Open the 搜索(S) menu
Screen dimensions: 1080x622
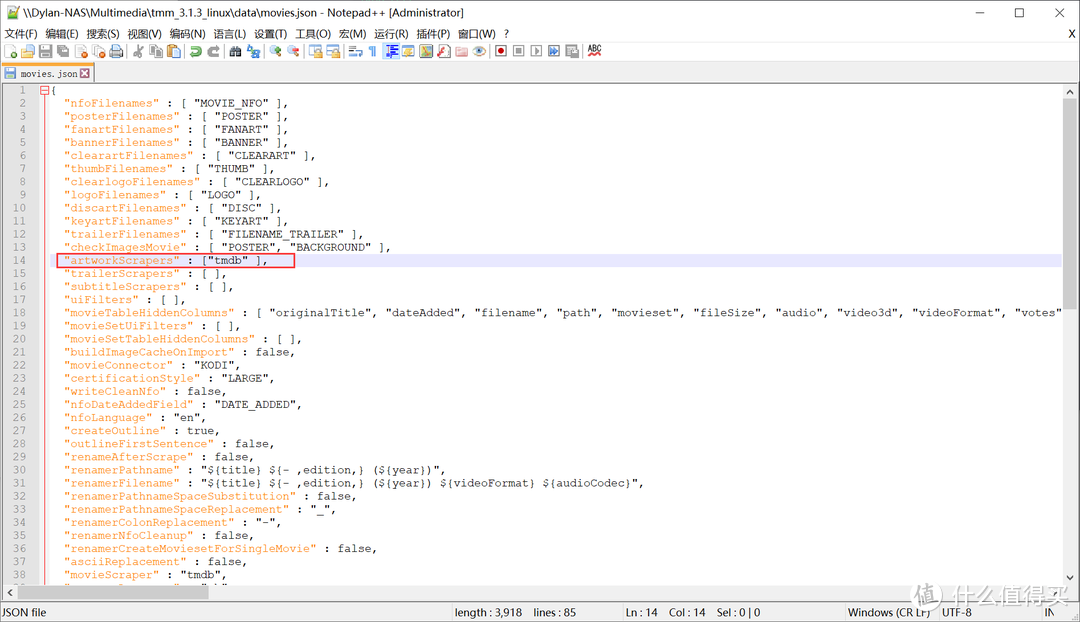[x=103, y=34]
